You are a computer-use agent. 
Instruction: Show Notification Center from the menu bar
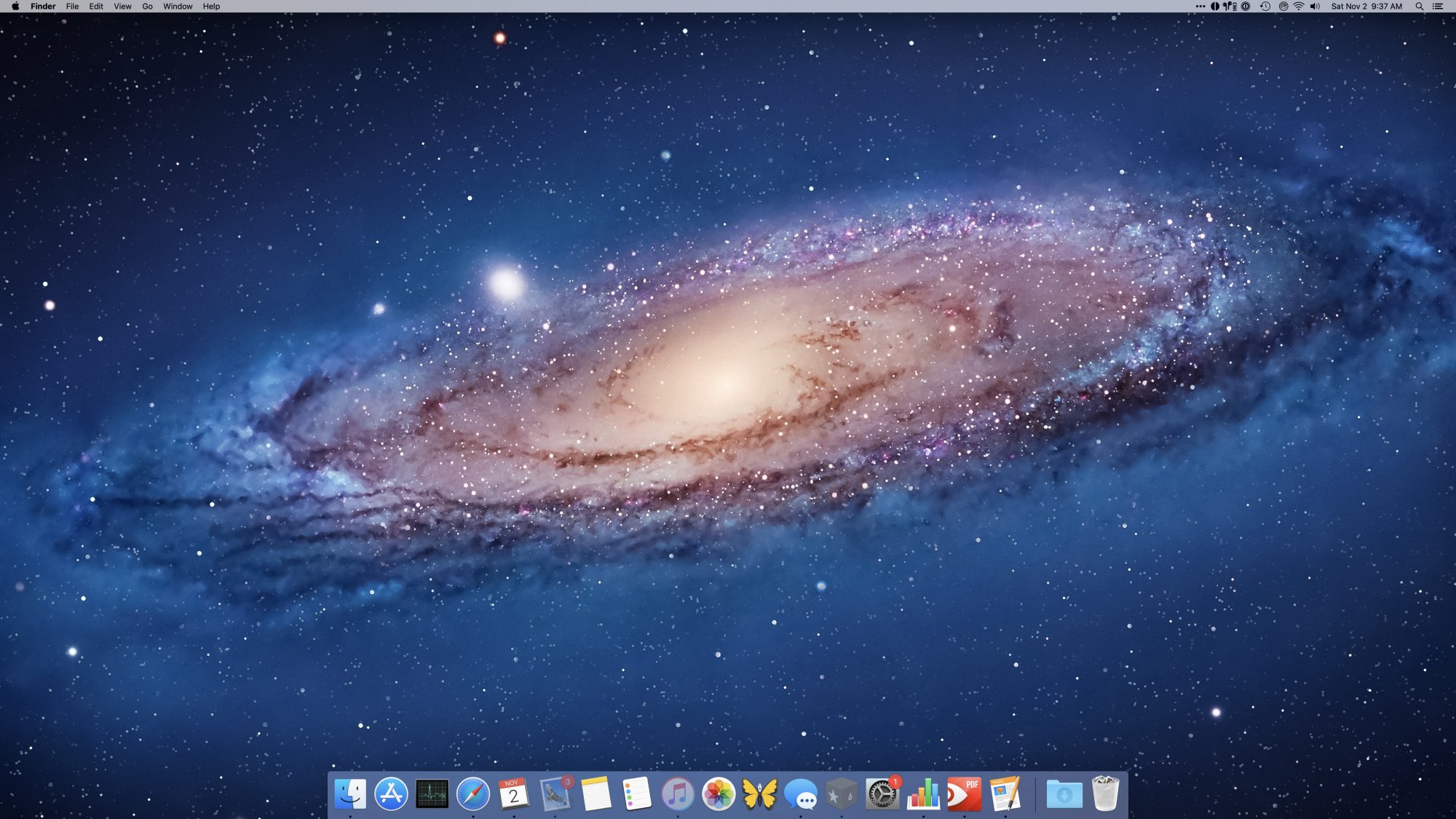pos(1438,6)
